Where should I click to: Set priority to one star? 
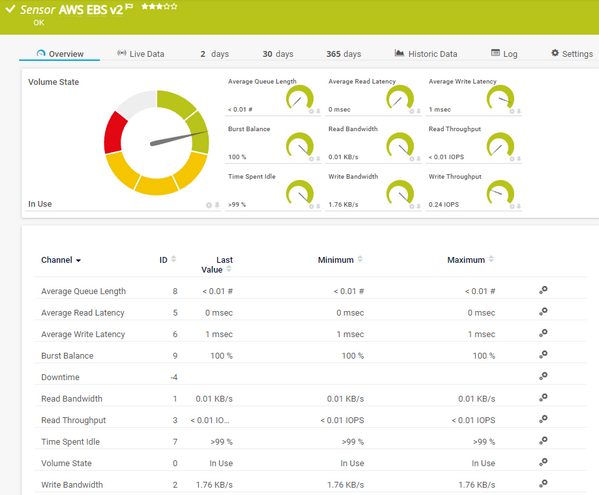[145, 6]
